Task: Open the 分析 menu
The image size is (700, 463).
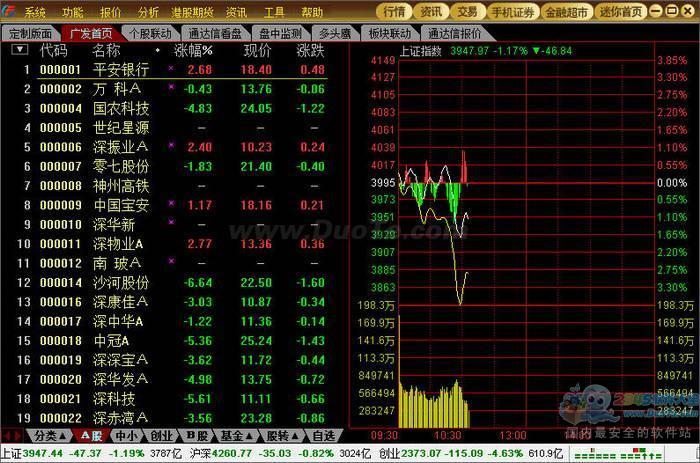Action: click(148, 13)
